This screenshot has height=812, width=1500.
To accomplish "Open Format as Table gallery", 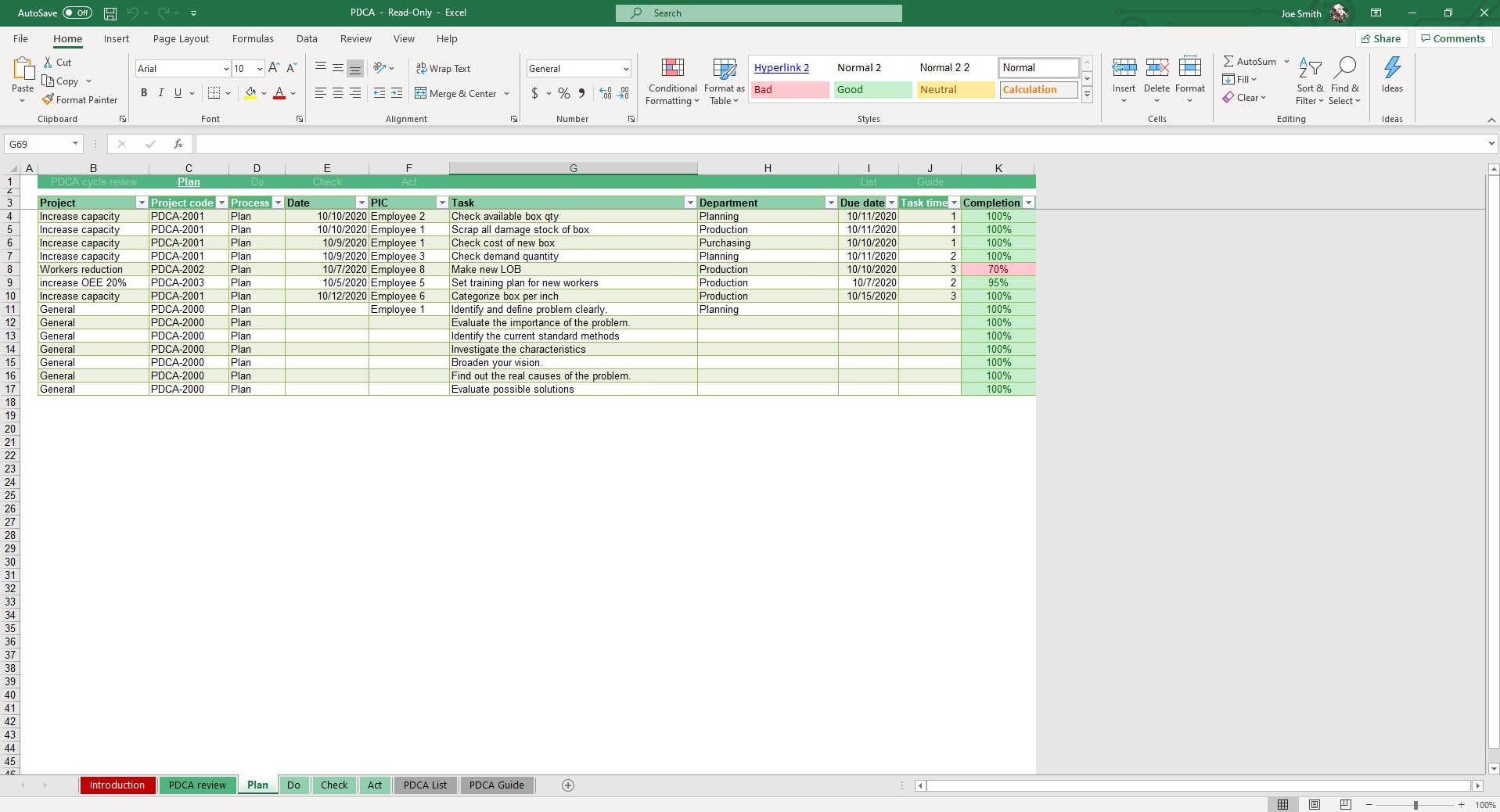I will tap(725, 81).
